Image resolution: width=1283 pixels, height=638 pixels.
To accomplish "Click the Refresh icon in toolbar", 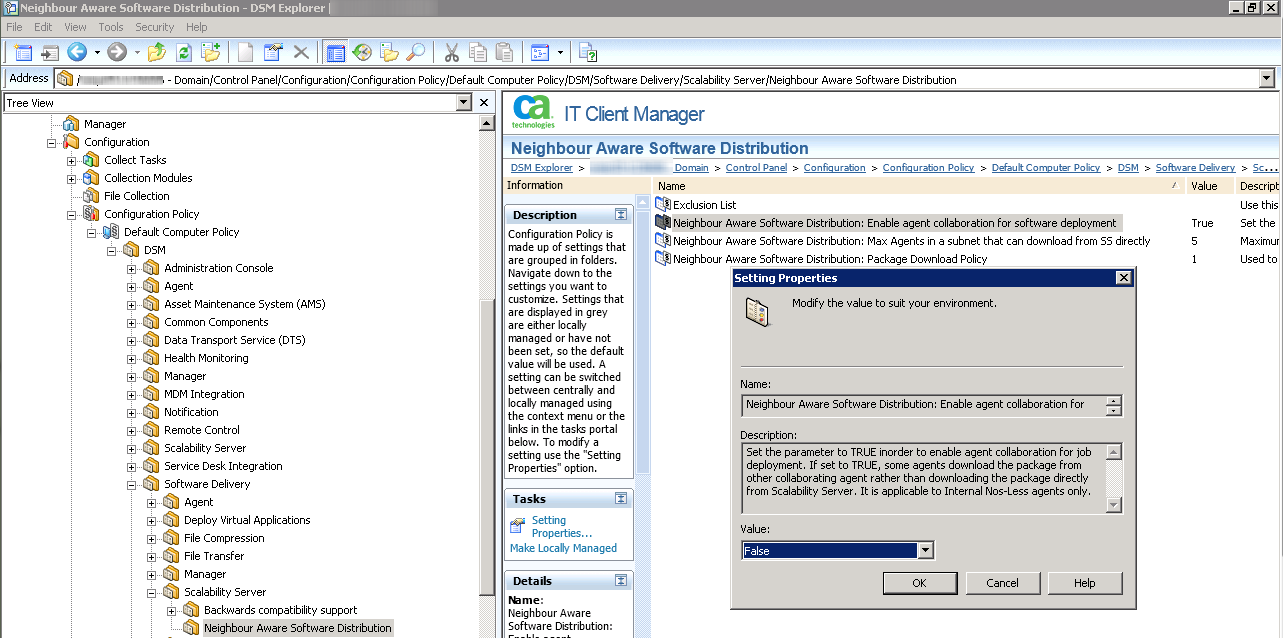I will coord(184,52).
